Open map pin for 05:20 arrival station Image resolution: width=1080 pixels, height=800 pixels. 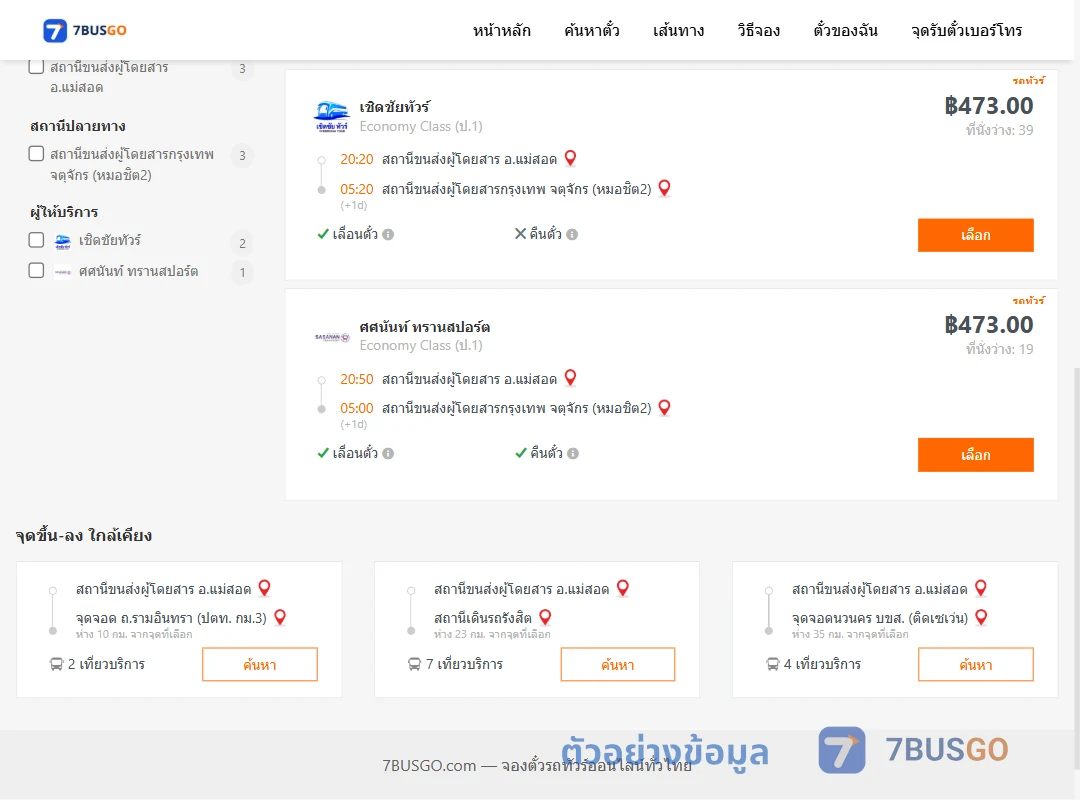[665, 188]
